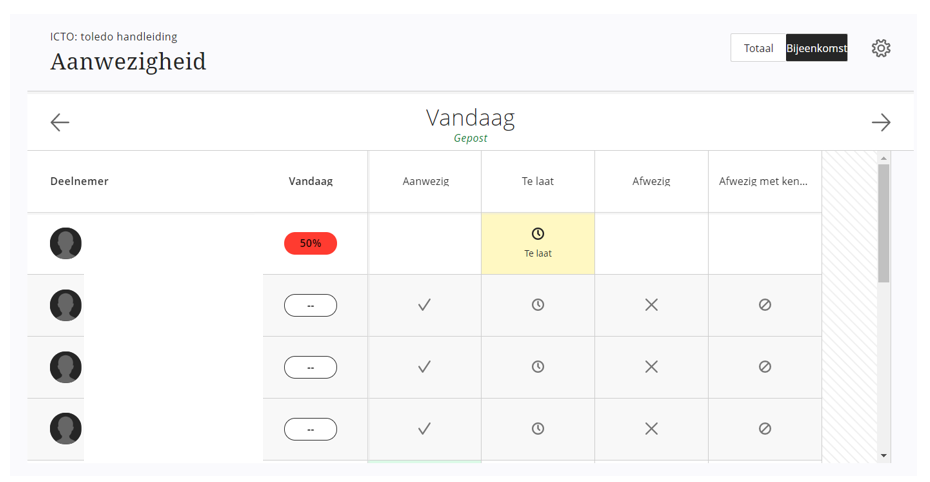The width and height of the screenshot is (930, 482).
Task: Mark second participant late with clock icon
Action: (538, 305)
